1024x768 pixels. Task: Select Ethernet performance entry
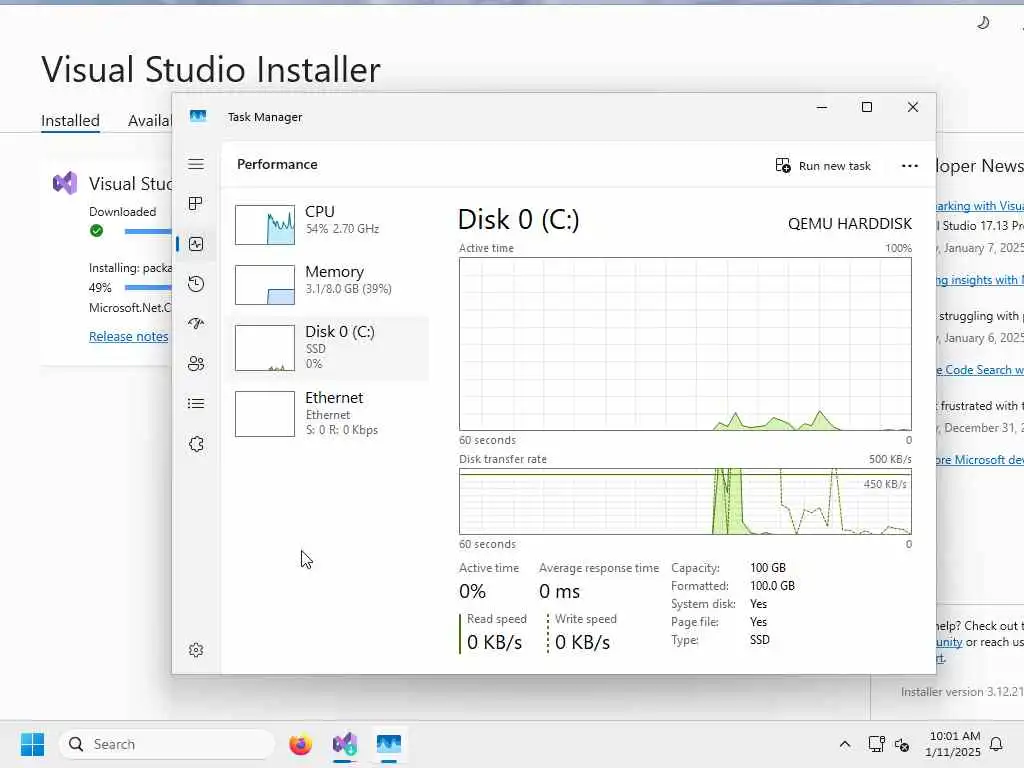click(327, 414)
